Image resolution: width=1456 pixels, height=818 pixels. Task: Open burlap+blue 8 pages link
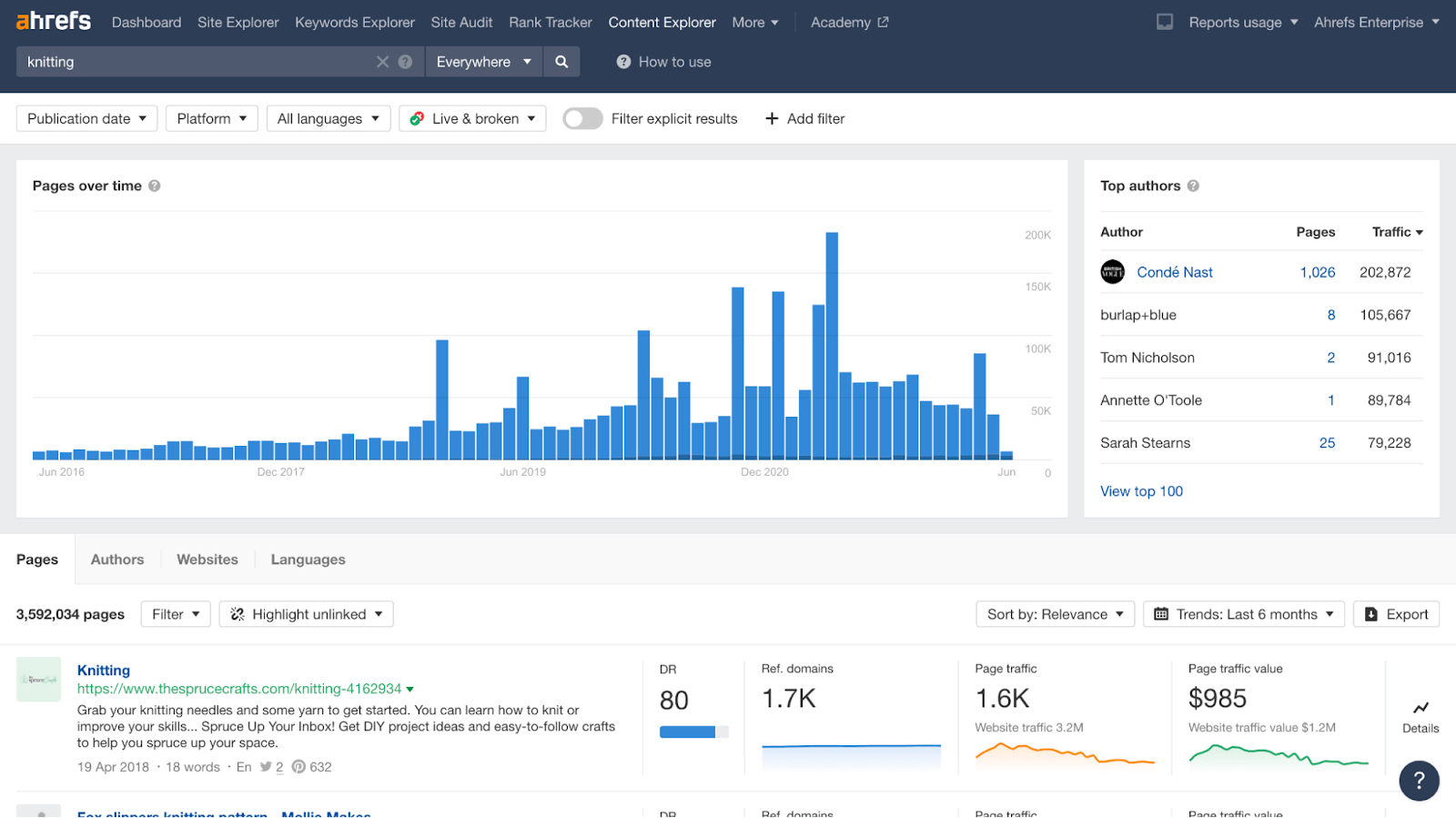[1331, 315]
